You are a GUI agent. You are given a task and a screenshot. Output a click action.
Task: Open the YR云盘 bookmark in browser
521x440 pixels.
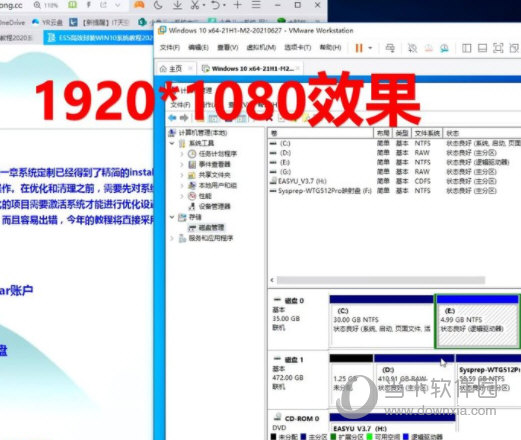47,22
